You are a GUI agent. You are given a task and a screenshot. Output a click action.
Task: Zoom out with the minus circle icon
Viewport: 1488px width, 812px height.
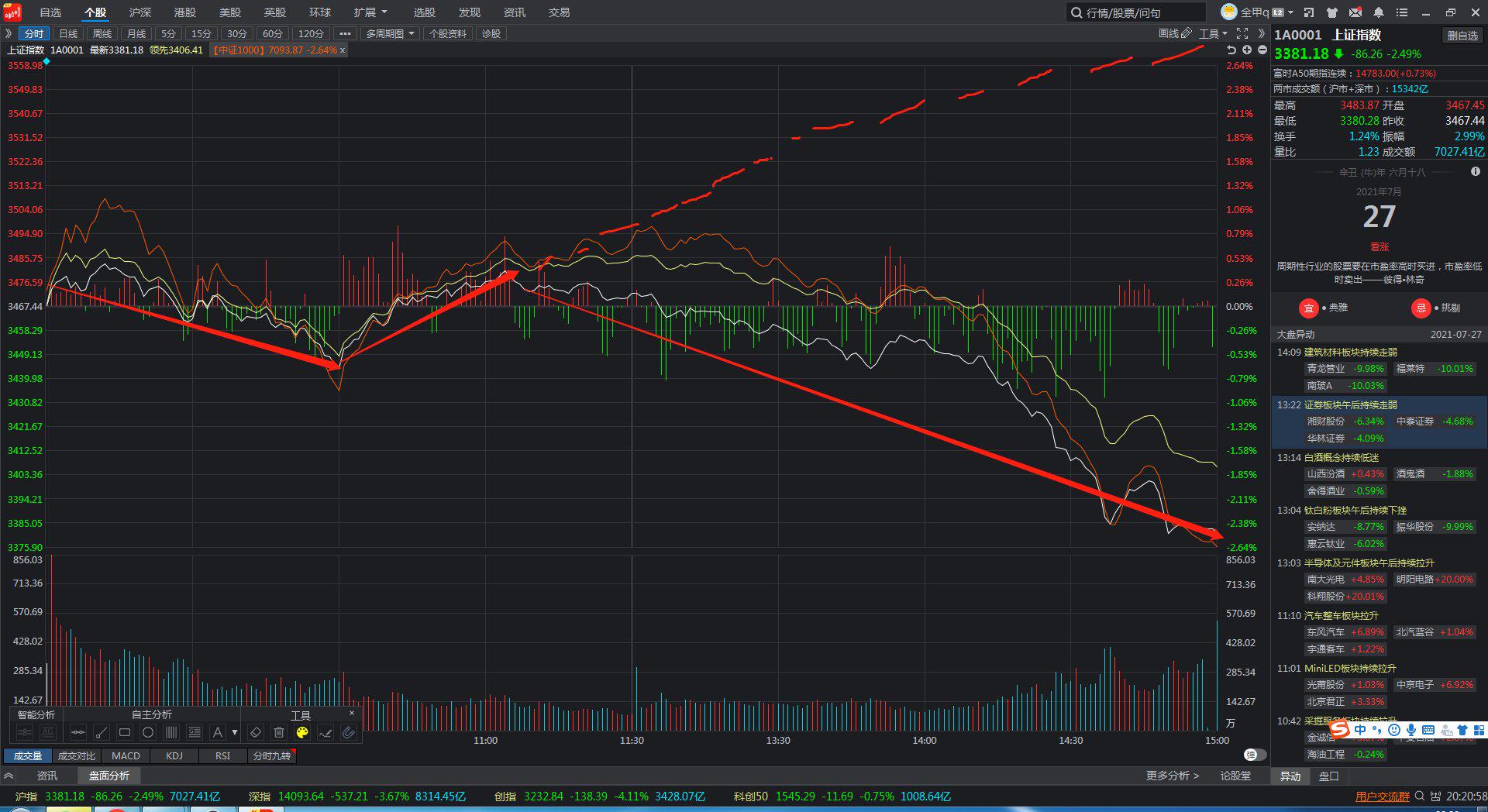[x=1262, y=50]
